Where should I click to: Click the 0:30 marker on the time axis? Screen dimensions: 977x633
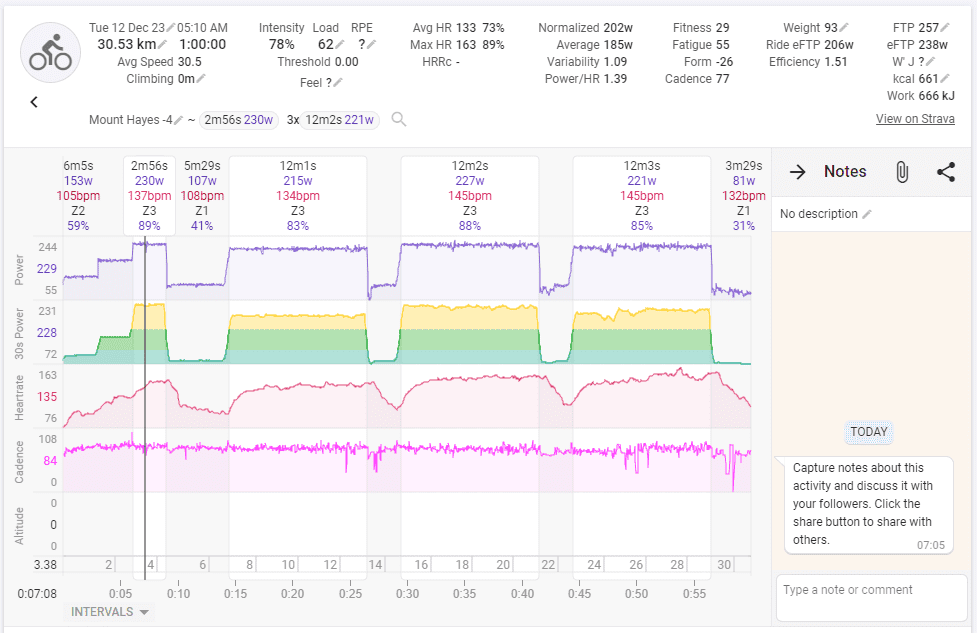point(407,593)
